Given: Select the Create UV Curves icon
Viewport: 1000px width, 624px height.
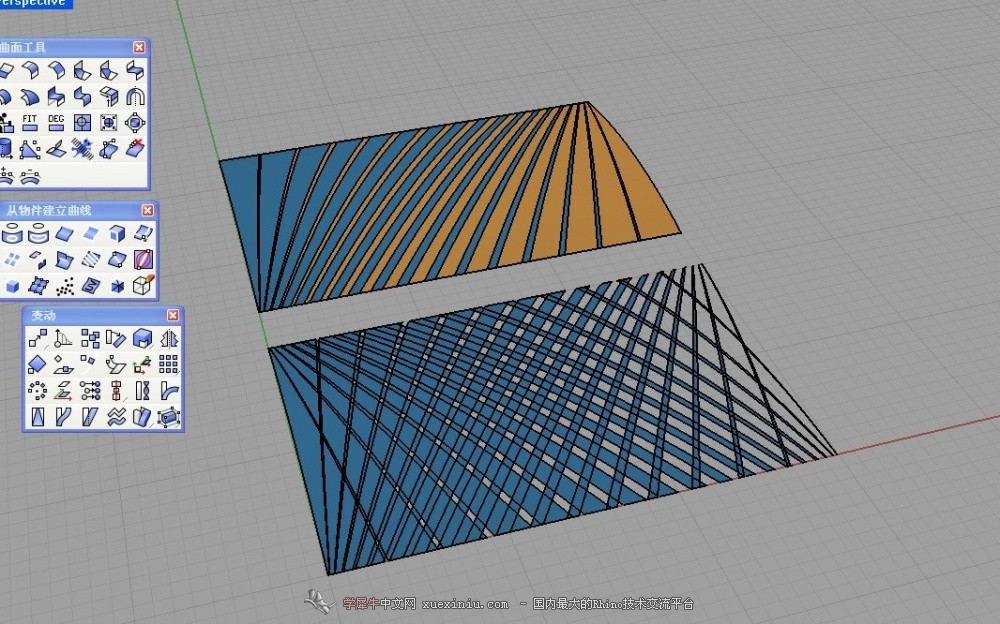Looking at the screenshot, I should point(91,286).
